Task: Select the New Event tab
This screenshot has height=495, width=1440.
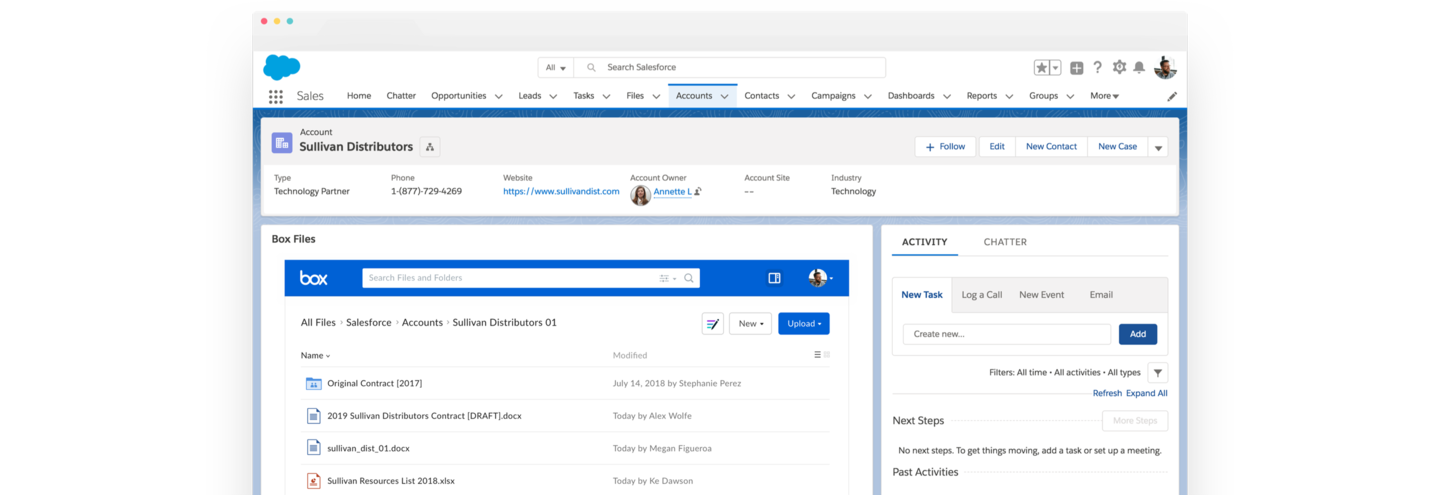Action: (x=1042, y=295)
